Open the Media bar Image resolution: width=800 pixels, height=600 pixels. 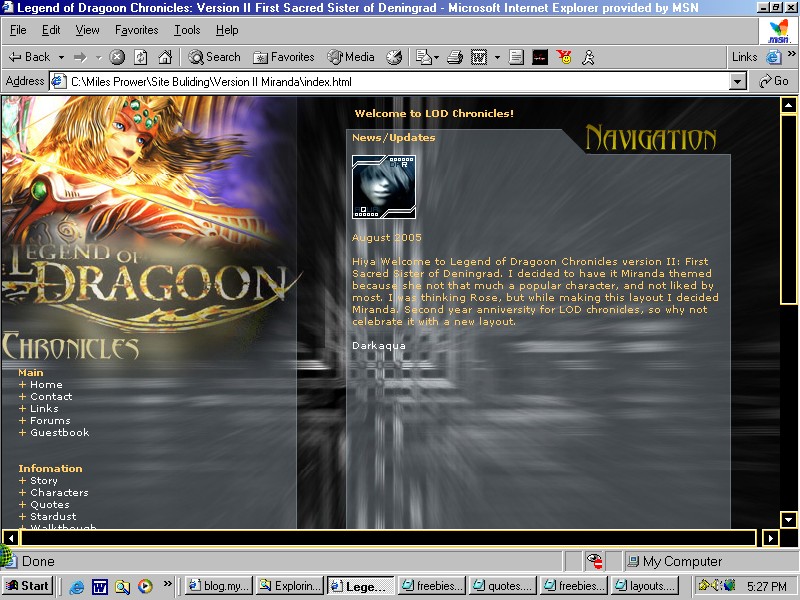[x=351, y=57]
